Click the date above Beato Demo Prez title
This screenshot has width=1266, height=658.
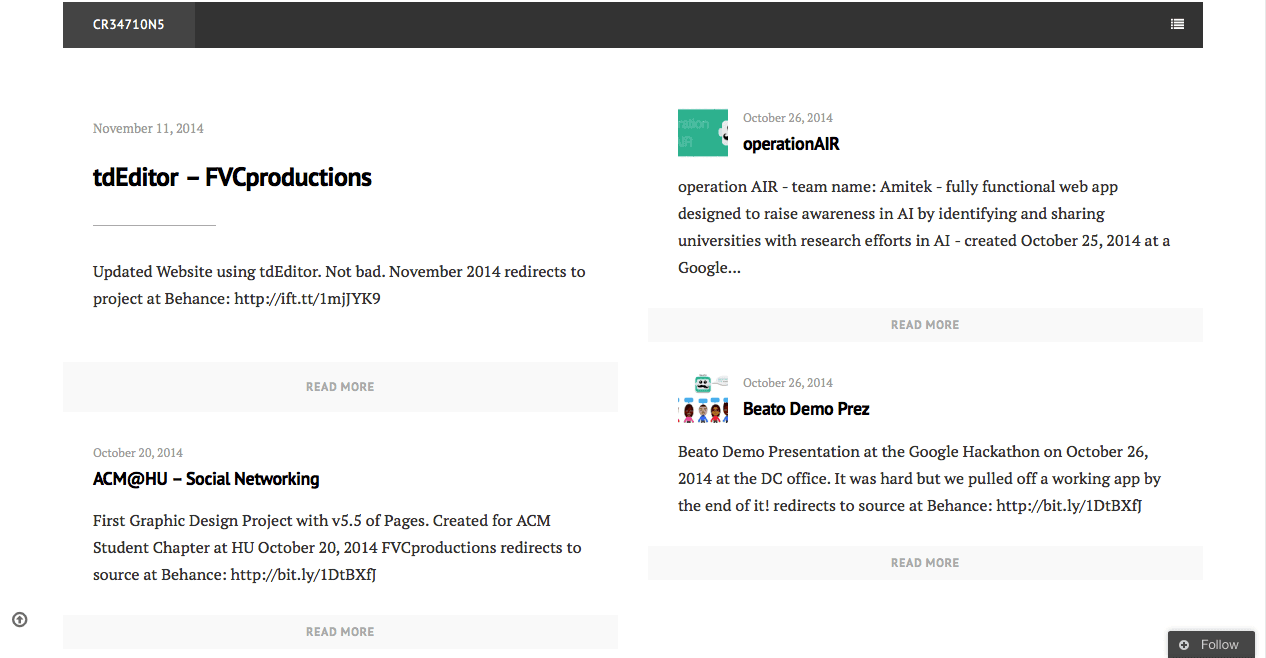(x=788, y=383)
